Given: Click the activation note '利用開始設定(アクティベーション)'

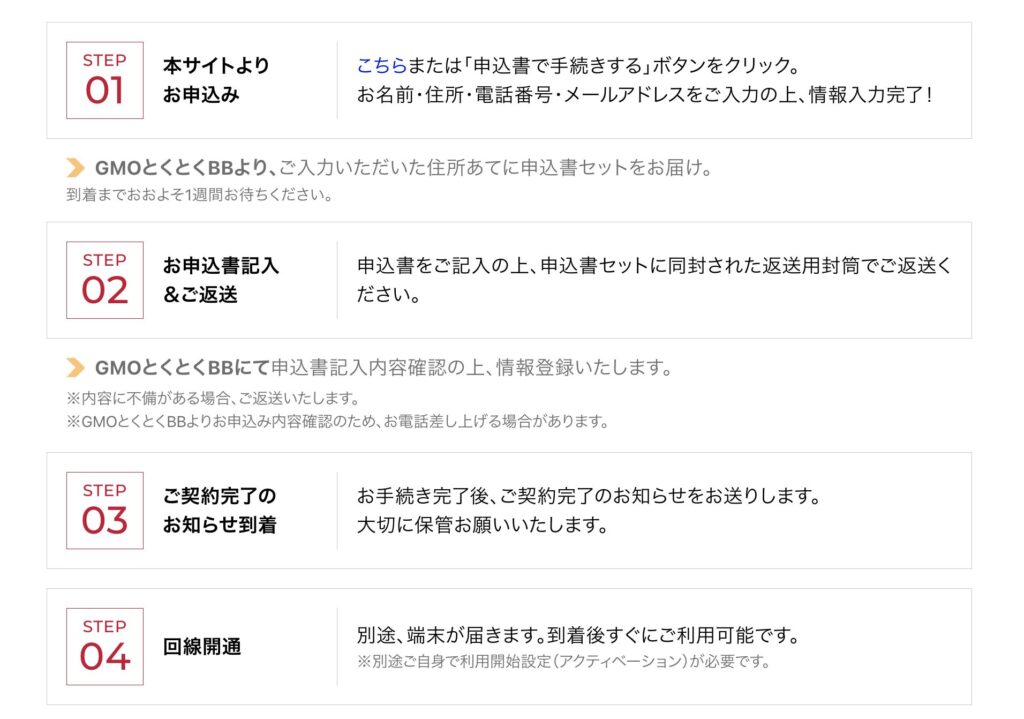Looking at the screenshot, I should pos(564,661).
